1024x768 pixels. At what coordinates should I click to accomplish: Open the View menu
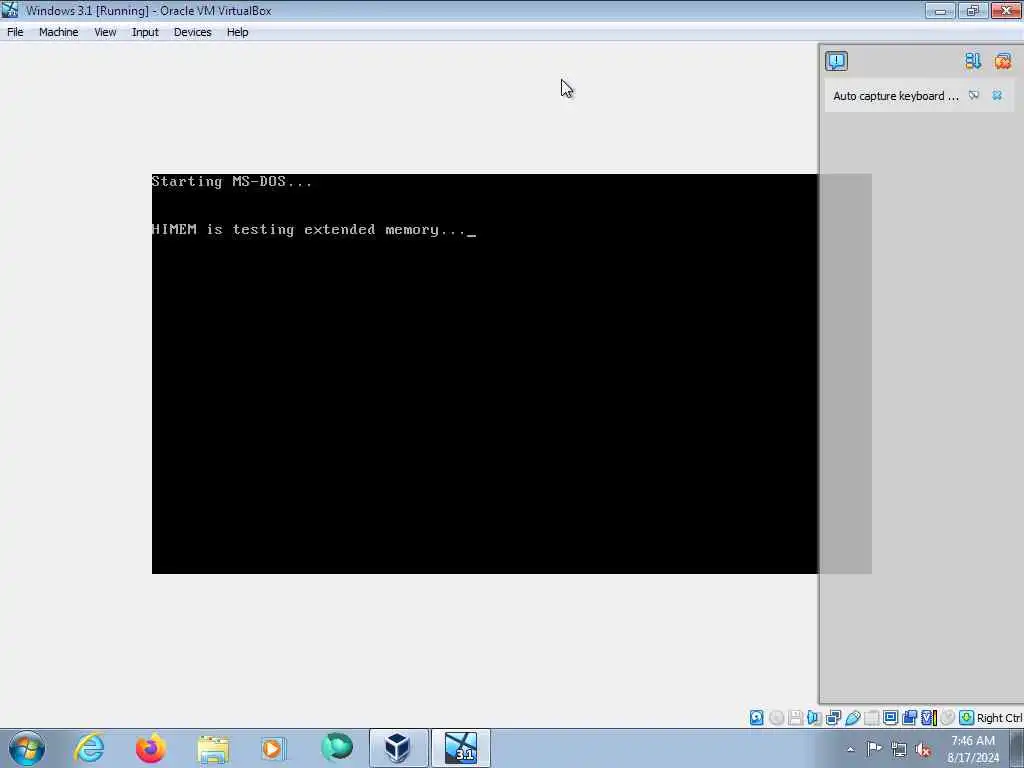104,32
